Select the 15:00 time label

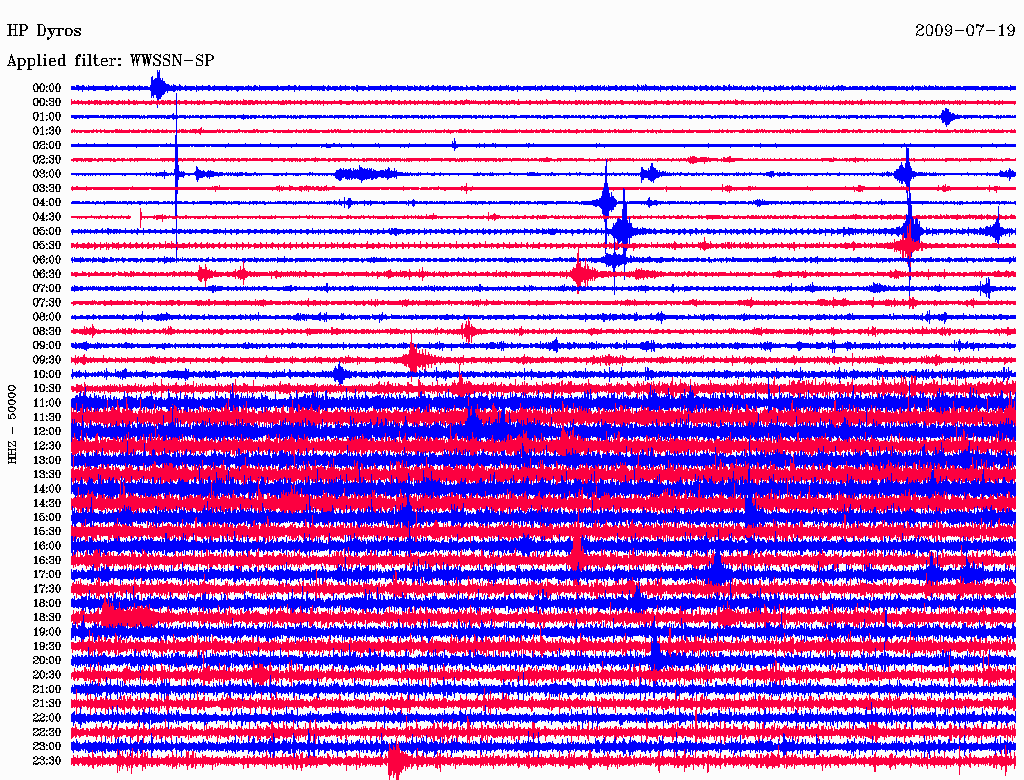pos(46,517)
